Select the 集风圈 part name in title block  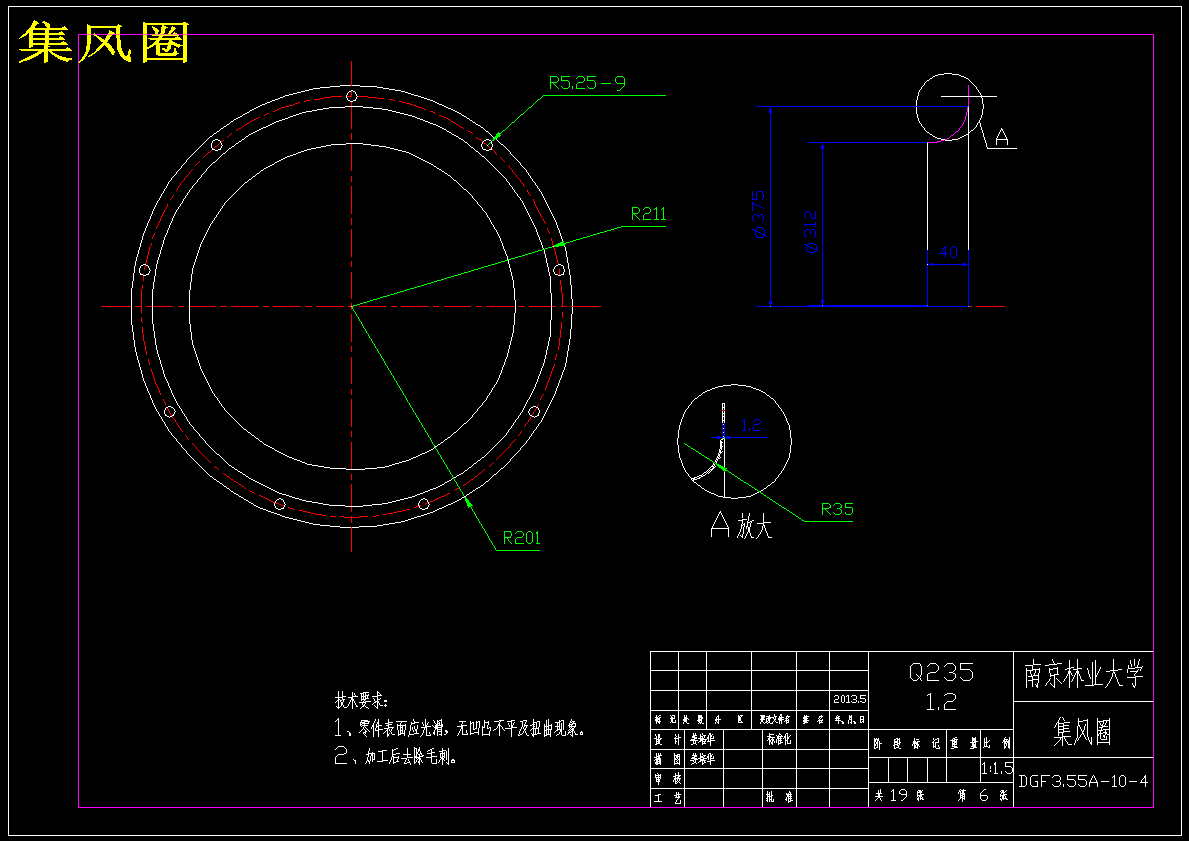(x=1083, y=731)
